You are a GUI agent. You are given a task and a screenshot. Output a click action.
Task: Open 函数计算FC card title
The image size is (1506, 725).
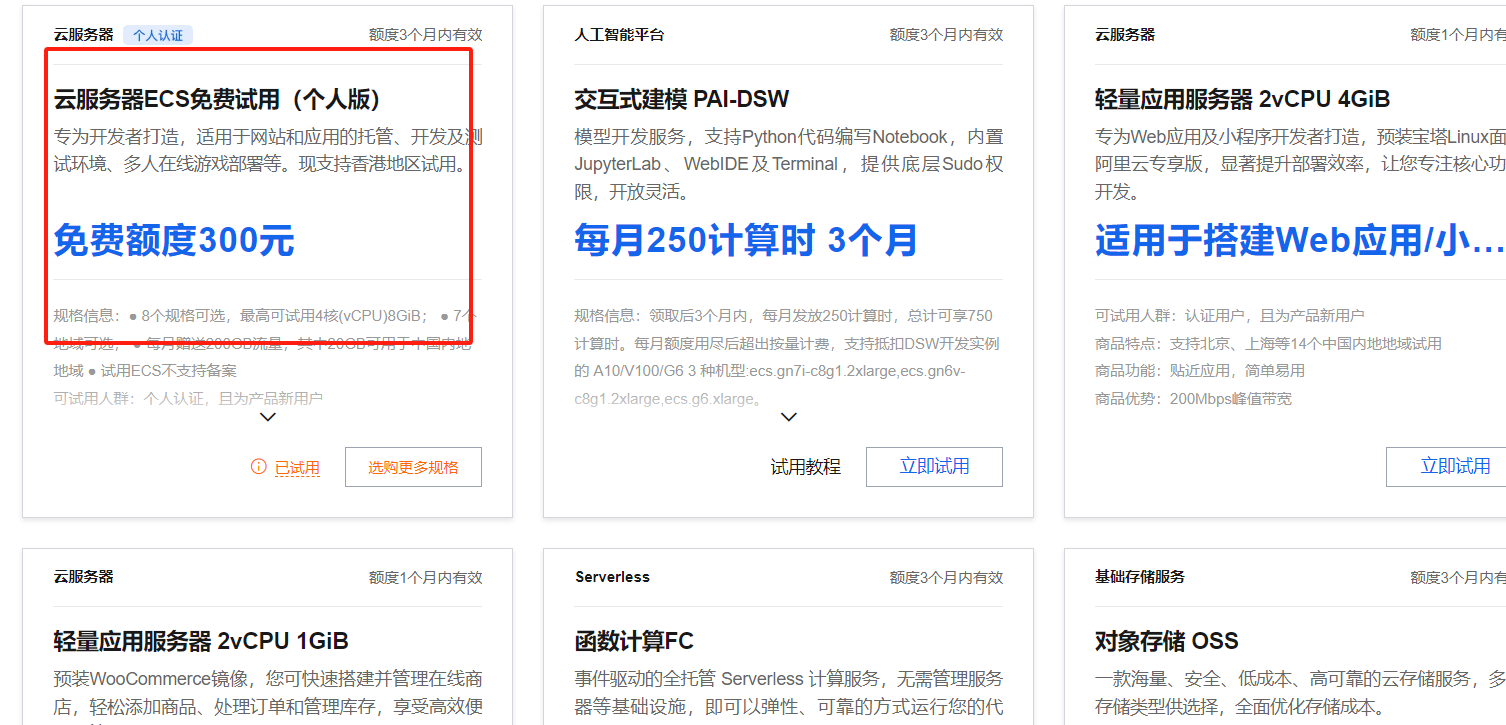point(634,641)
